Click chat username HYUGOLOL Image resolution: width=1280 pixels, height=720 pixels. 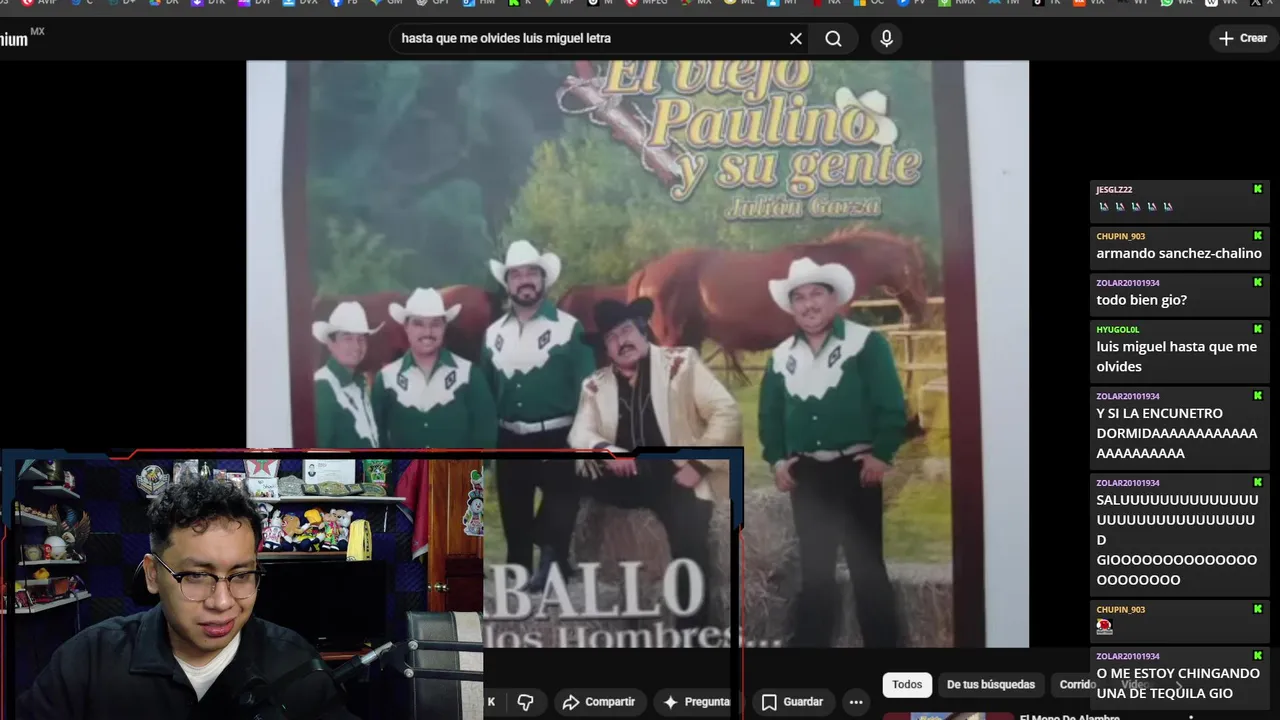click(x=1118, y=330)
